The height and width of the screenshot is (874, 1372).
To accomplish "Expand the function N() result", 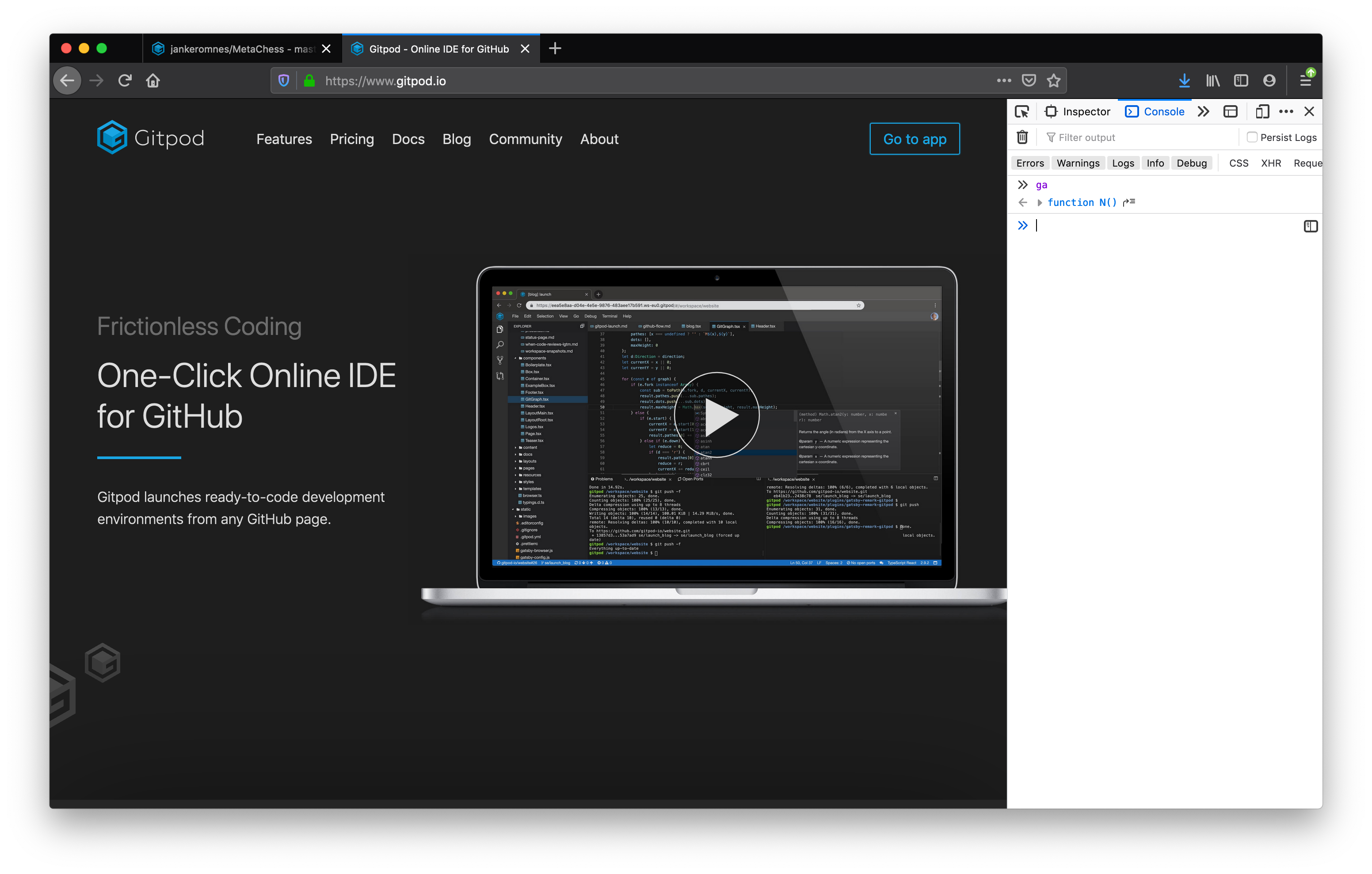I will tap(1039, 203).
